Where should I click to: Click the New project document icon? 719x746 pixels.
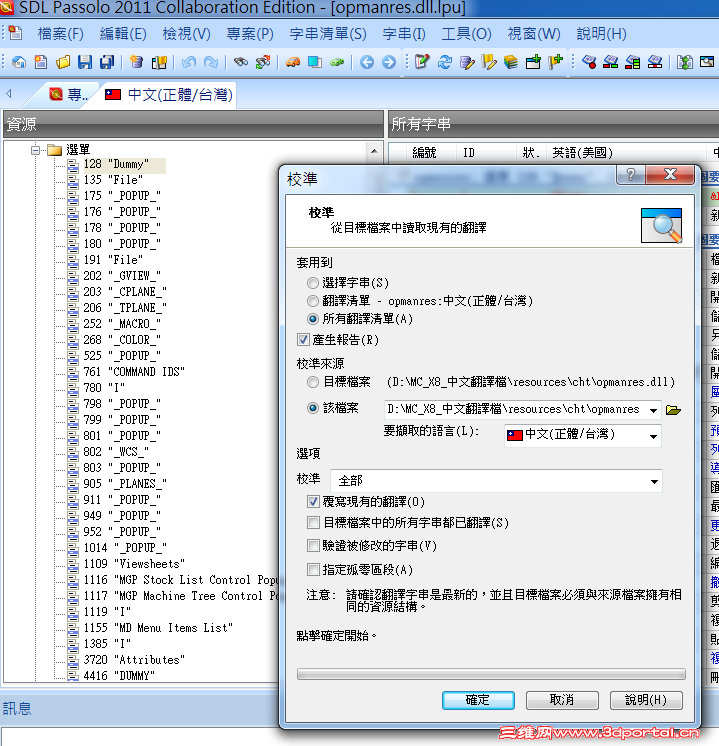(x=41, y=62)
